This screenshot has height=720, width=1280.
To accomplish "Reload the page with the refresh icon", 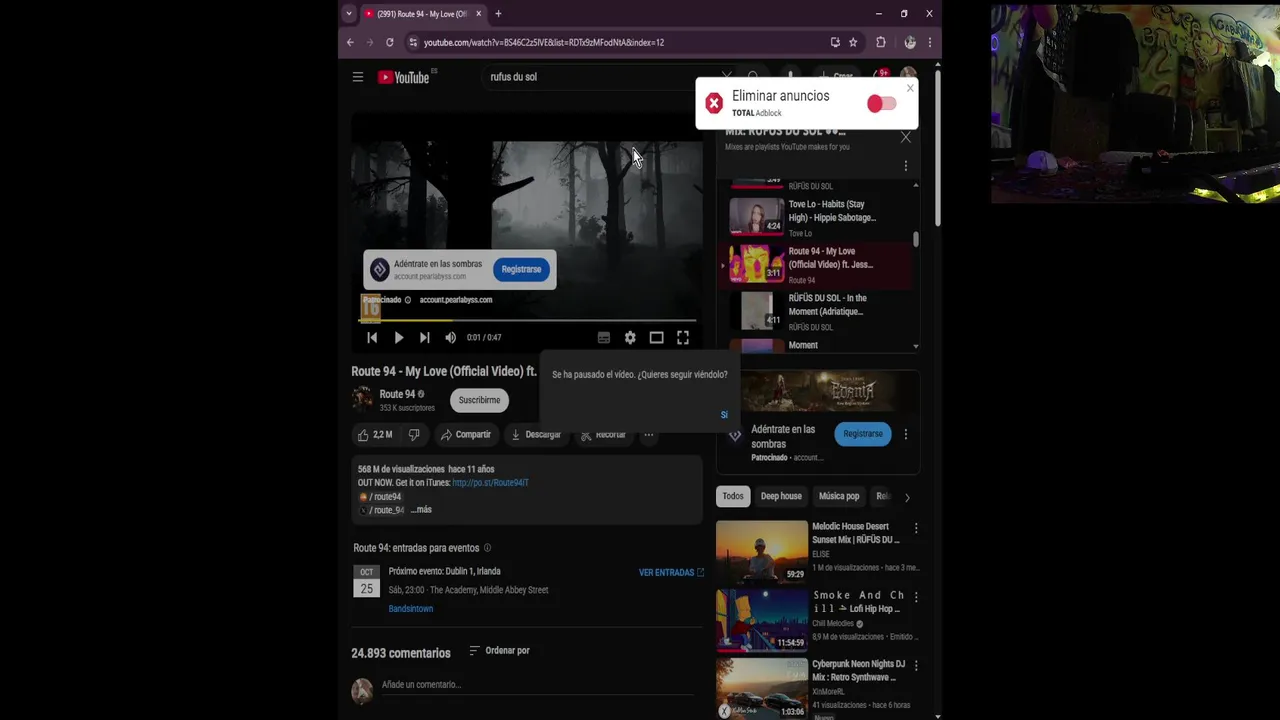I will 389,42.
